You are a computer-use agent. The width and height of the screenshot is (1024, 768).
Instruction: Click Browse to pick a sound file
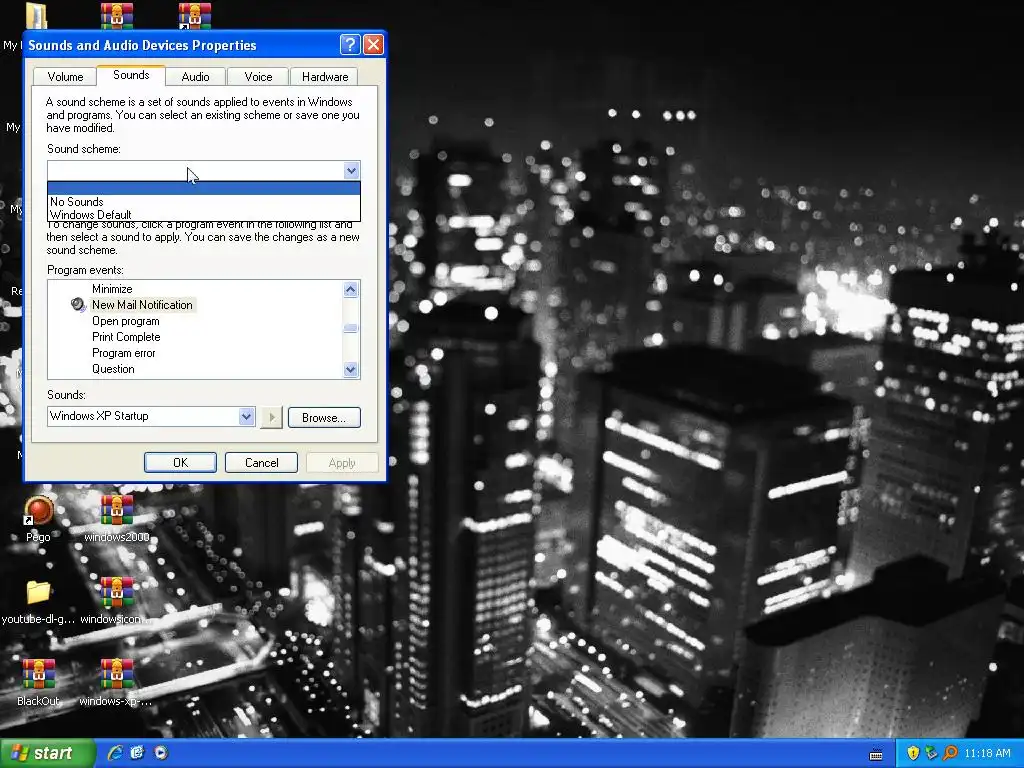pyautogui.click(x=324, y=417)
